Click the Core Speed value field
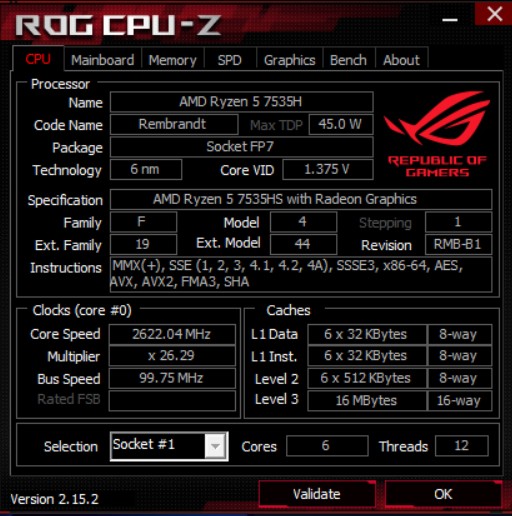This screenshot has width=512, height=516. [172, 334]
